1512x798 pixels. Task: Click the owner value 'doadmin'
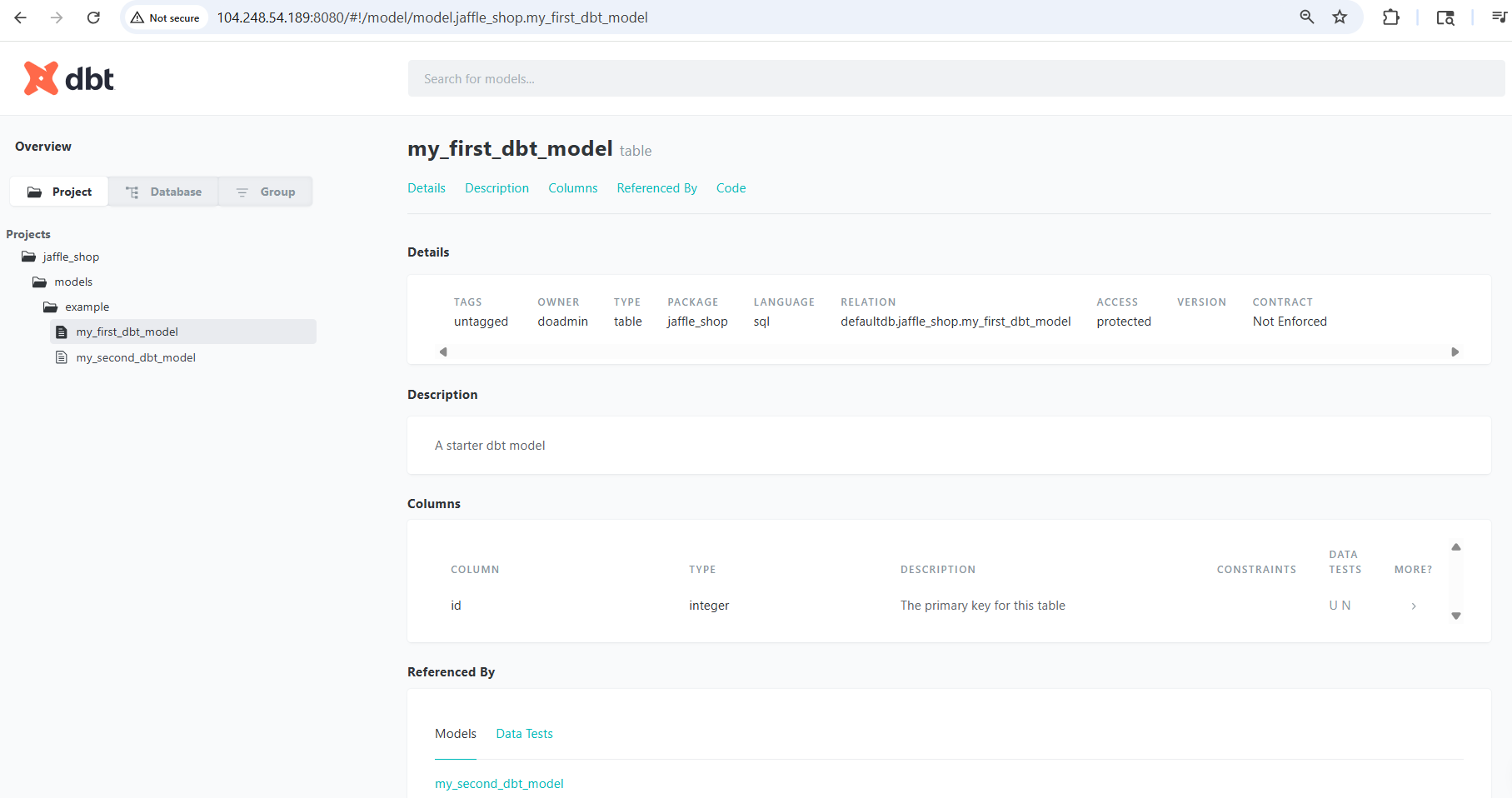pos(563,322)
